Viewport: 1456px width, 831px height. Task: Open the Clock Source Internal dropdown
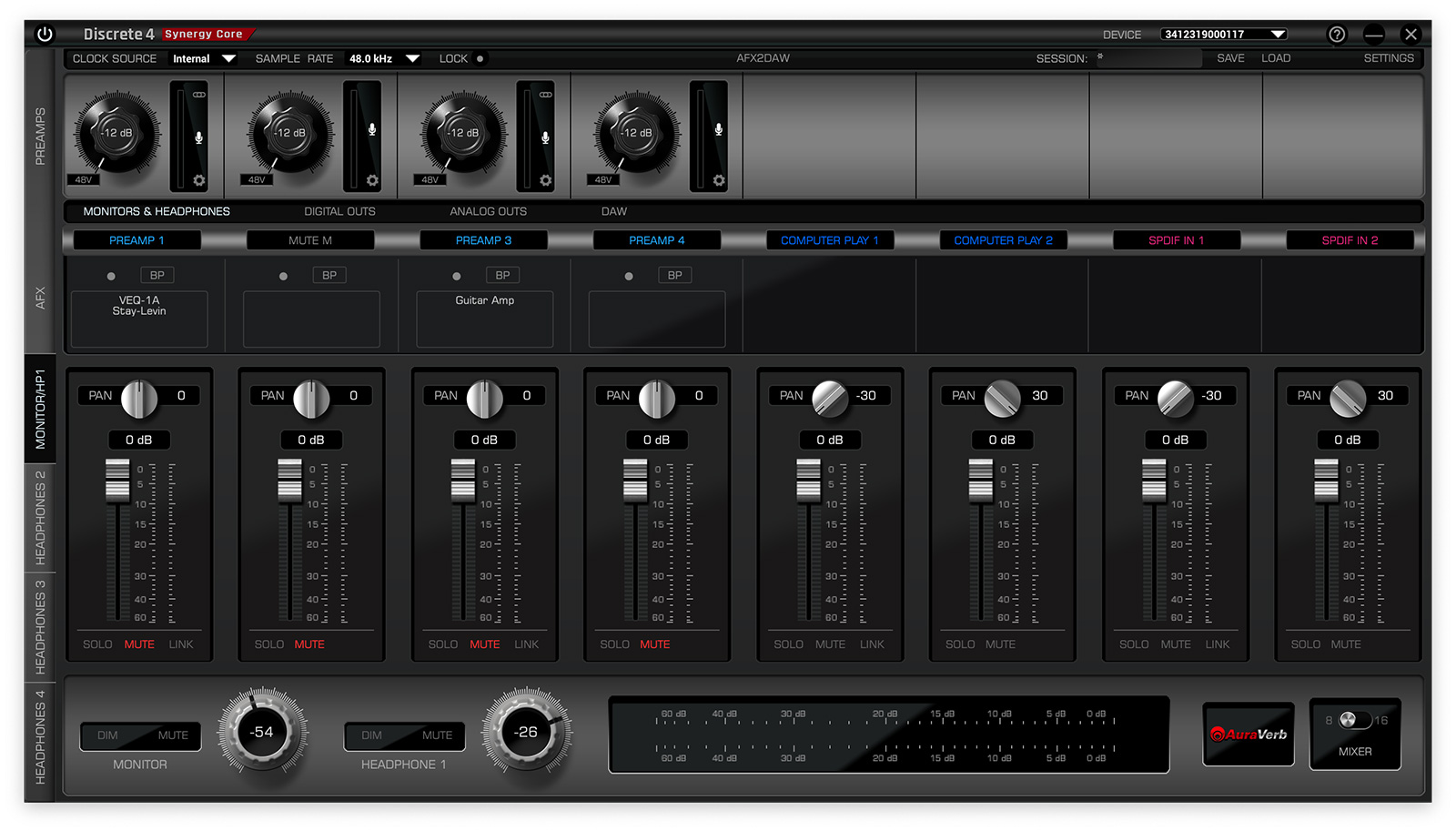coord(204,57)
